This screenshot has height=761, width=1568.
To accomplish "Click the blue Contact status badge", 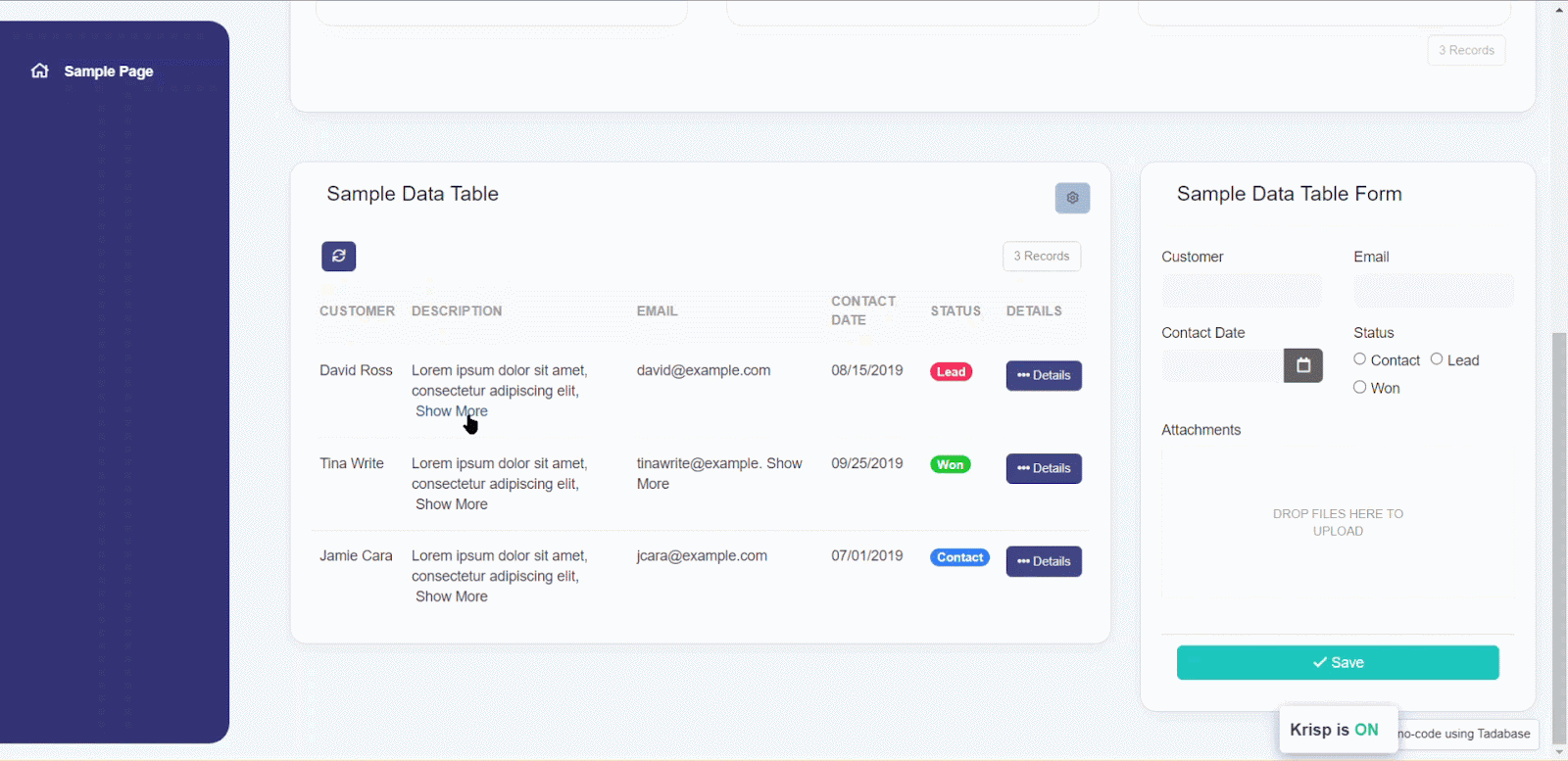I will (959, 558).
